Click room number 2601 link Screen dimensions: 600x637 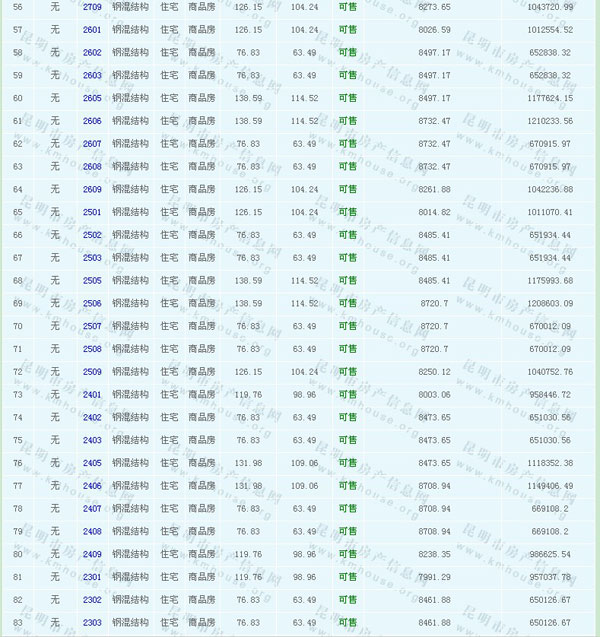(x=92, y=30)
